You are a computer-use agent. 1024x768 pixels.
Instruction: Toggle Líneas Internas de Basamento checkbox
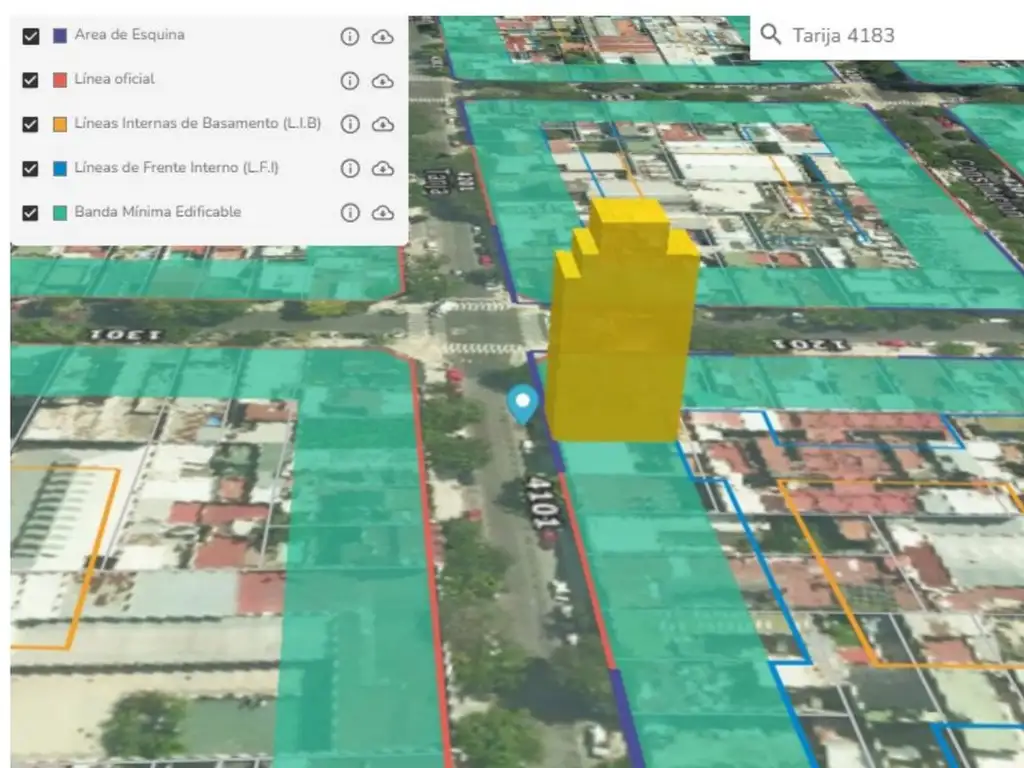pyautogui.click(x=31, y=124)
